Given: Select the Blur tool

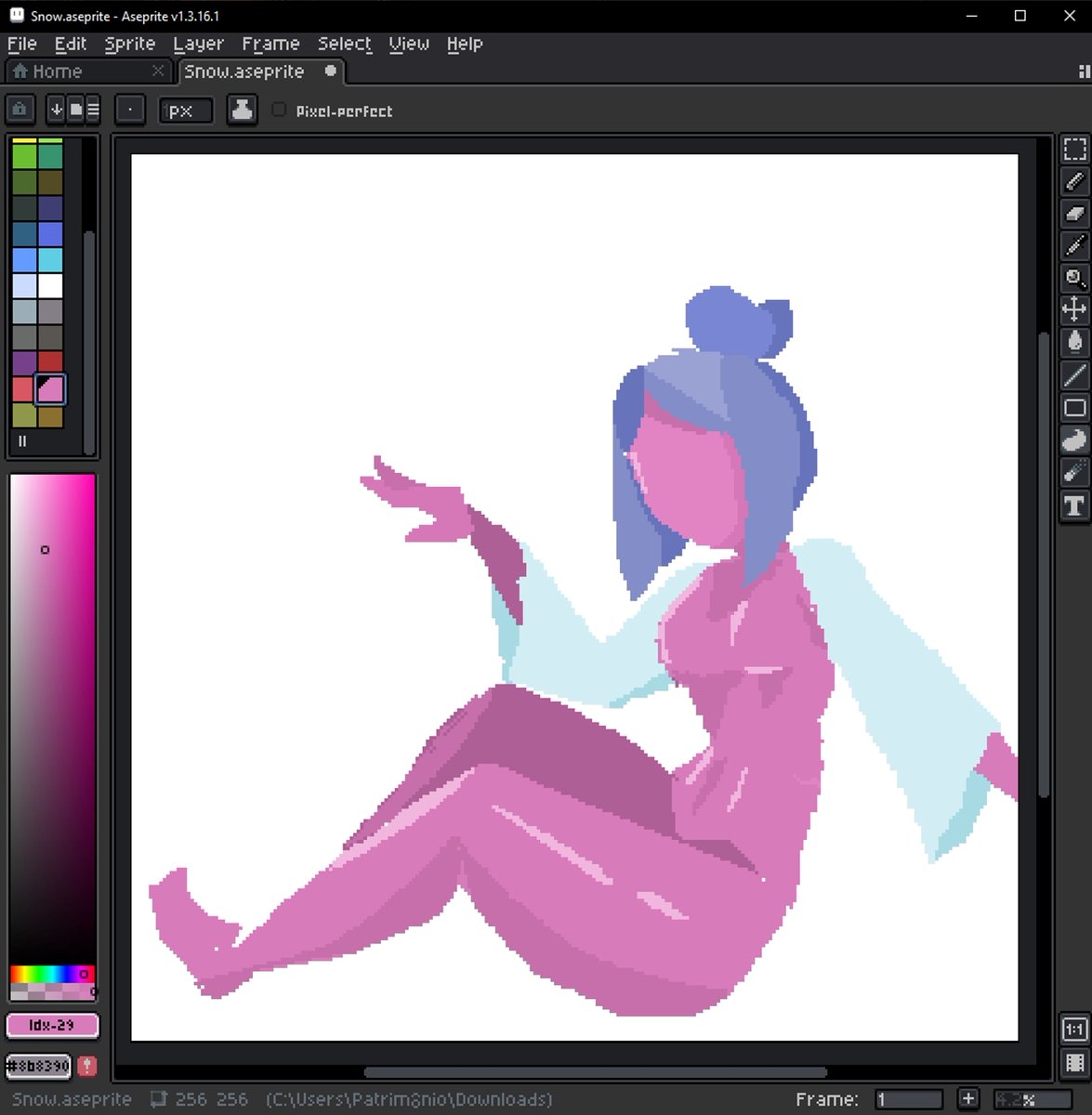Looking at the screenshot, I should pyautogui.click(x=1074, y=472).
